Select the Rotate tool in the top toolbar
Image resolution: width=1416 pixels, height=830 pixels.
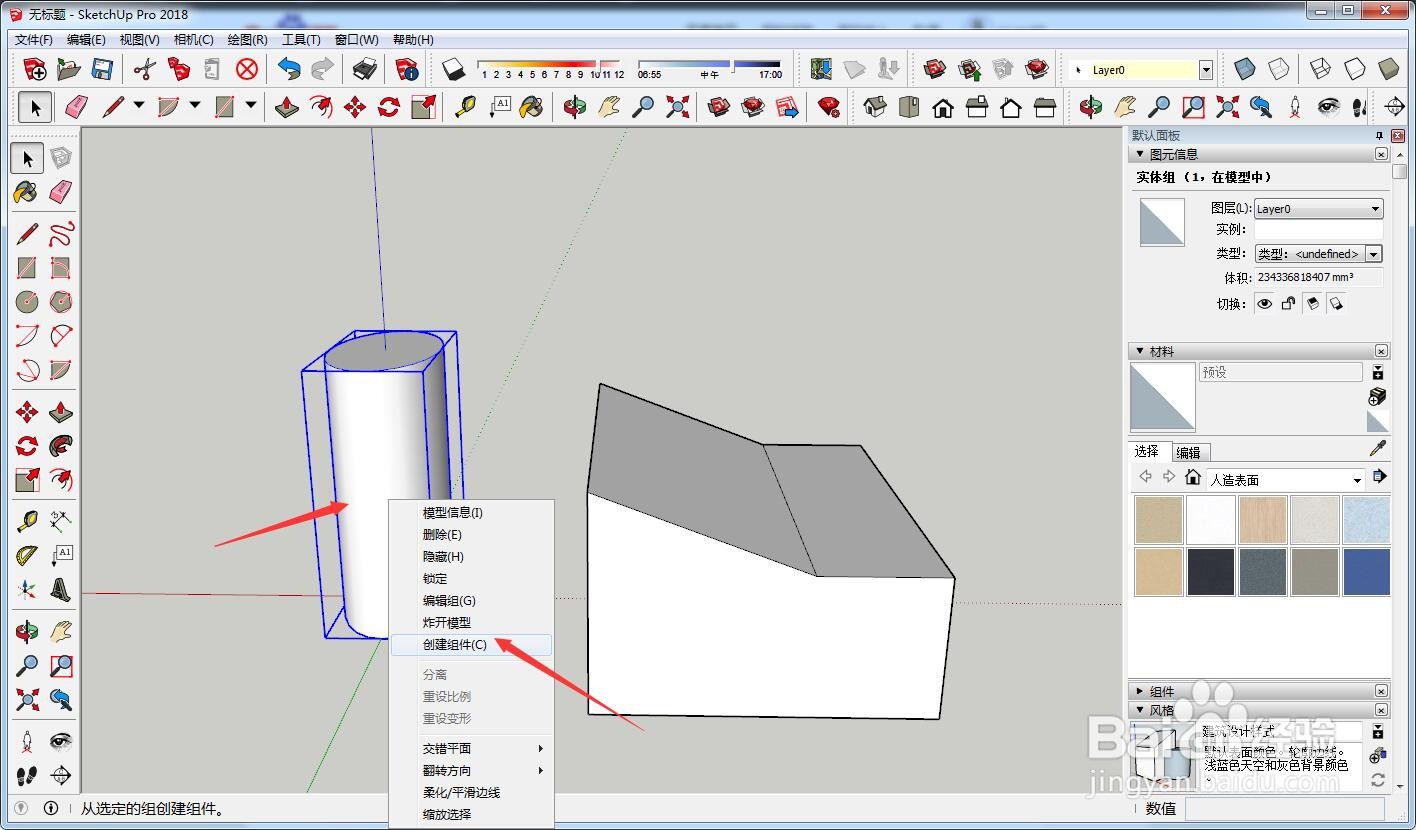tap(389, 106)
